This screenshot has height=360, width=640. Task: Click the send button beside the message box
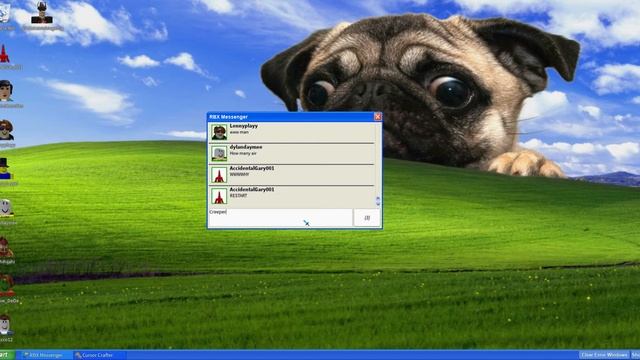pos(367,218)
